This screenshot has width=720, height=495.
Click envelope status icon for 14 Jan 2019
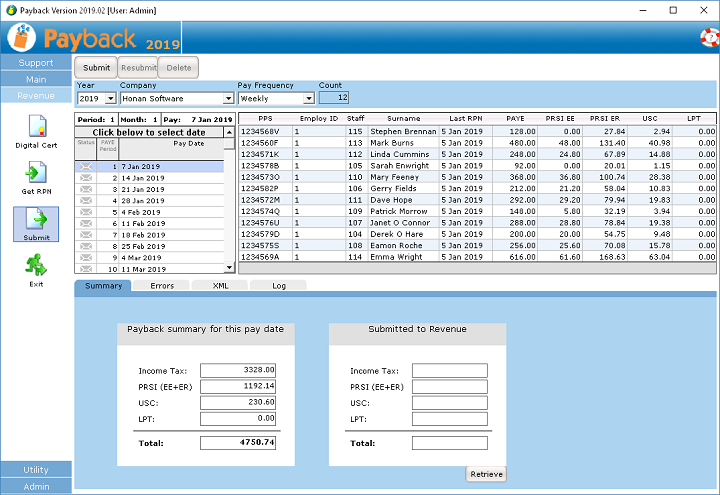85,177
